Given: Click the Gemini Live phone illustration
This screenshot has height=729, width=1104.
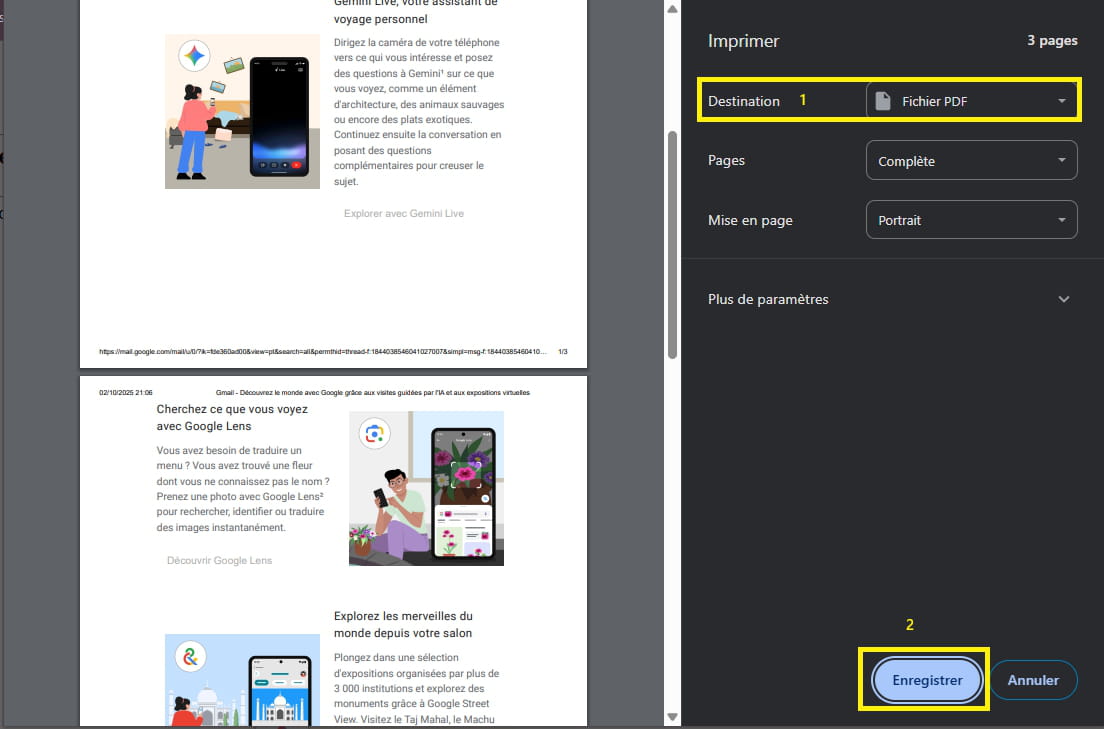Looking at the screenshot, I should point(242,111).
